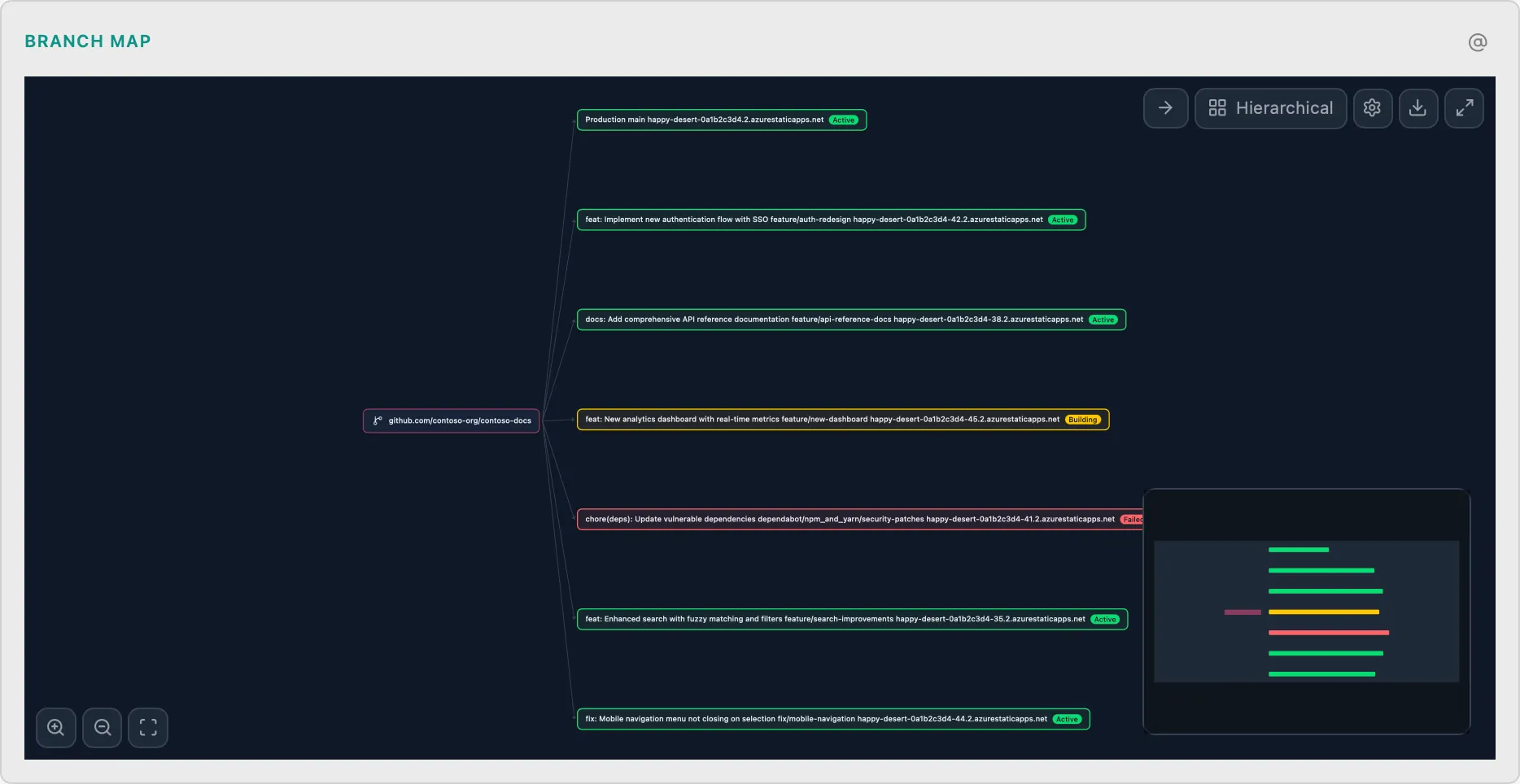Click the fix/mobile-navigation branch node

[816, 719]
